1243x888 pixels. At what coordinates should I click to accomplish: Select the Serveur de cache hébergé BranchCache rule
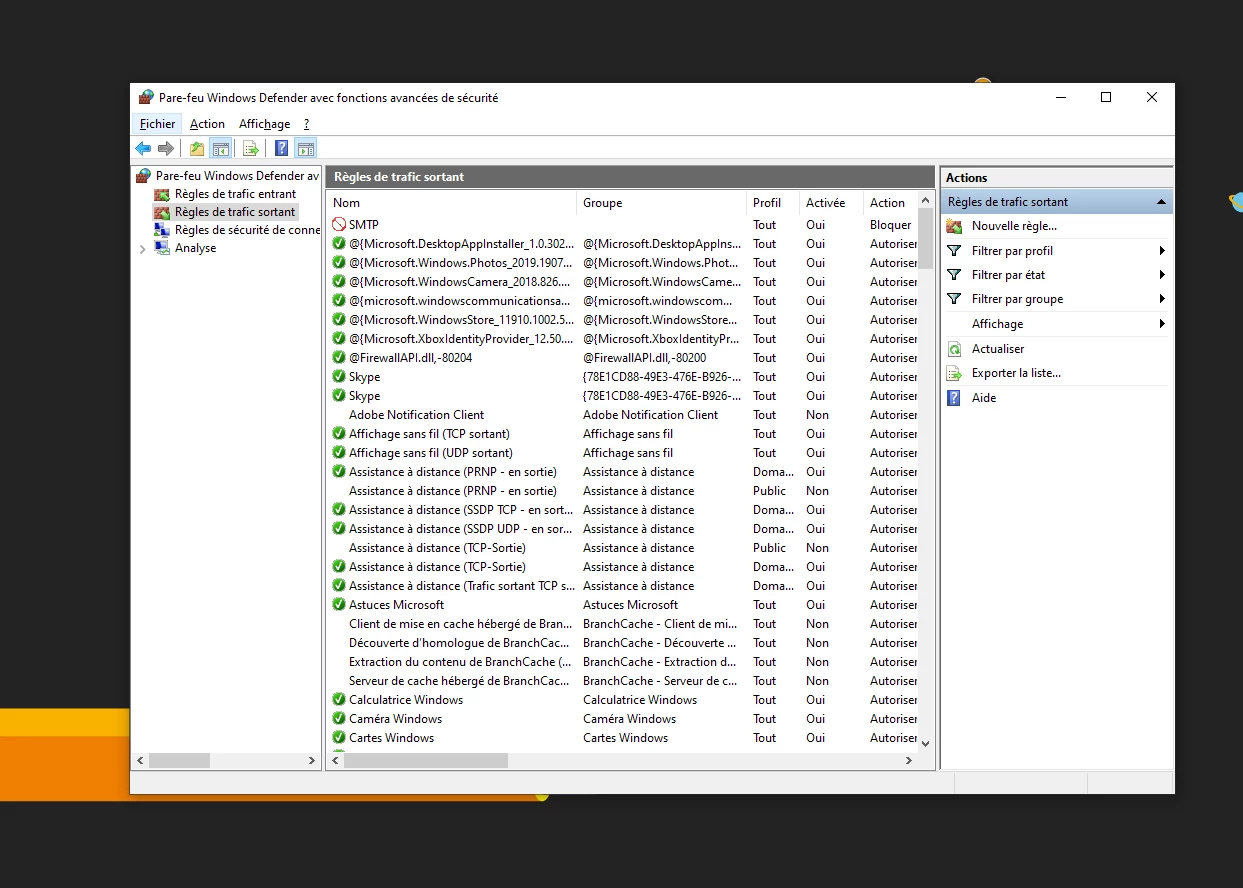[x=460, y=681]
